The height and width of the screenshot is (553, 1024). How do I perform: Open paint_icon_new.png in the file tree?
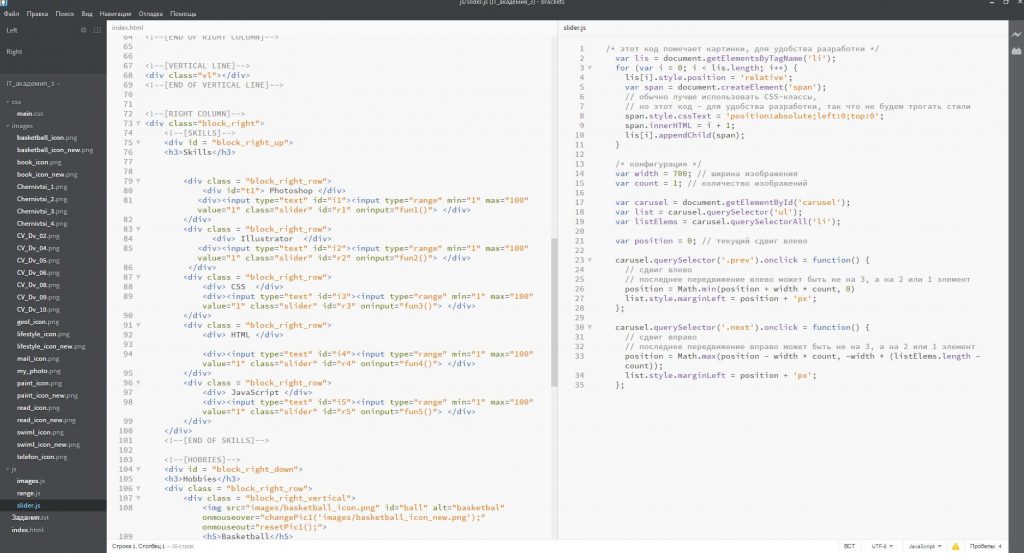pos(47,396)
